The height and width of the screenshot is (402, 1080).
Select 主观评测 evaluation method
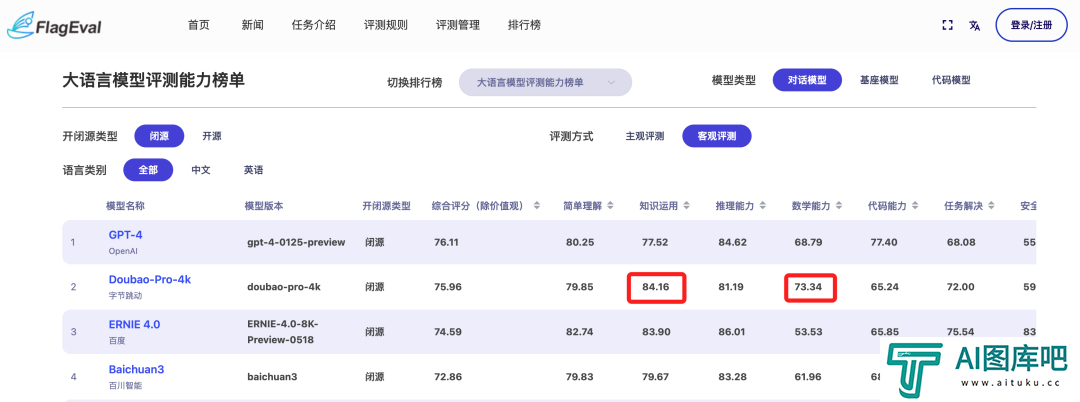point(645,136)
